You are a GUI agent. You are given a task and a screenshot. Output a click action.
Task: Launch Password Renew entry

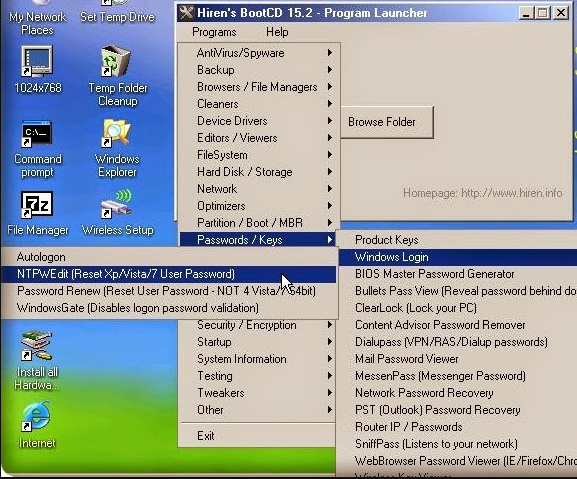169,291
